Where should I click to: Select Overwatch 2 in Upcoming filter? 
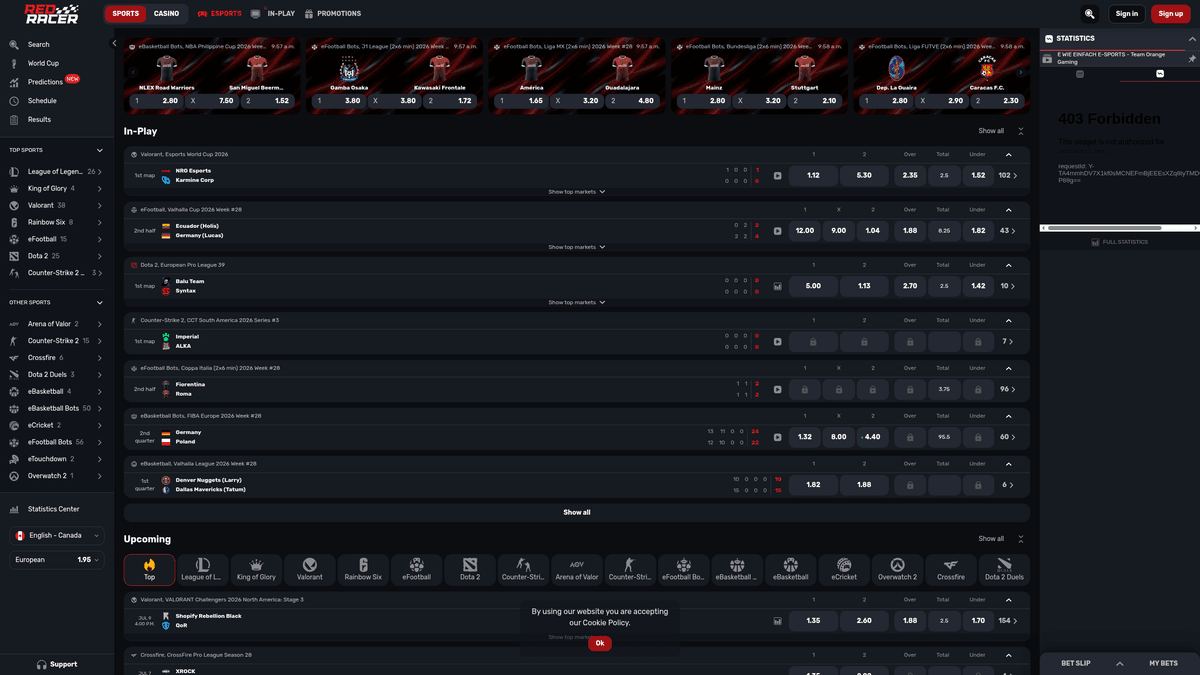pos(897,570)
